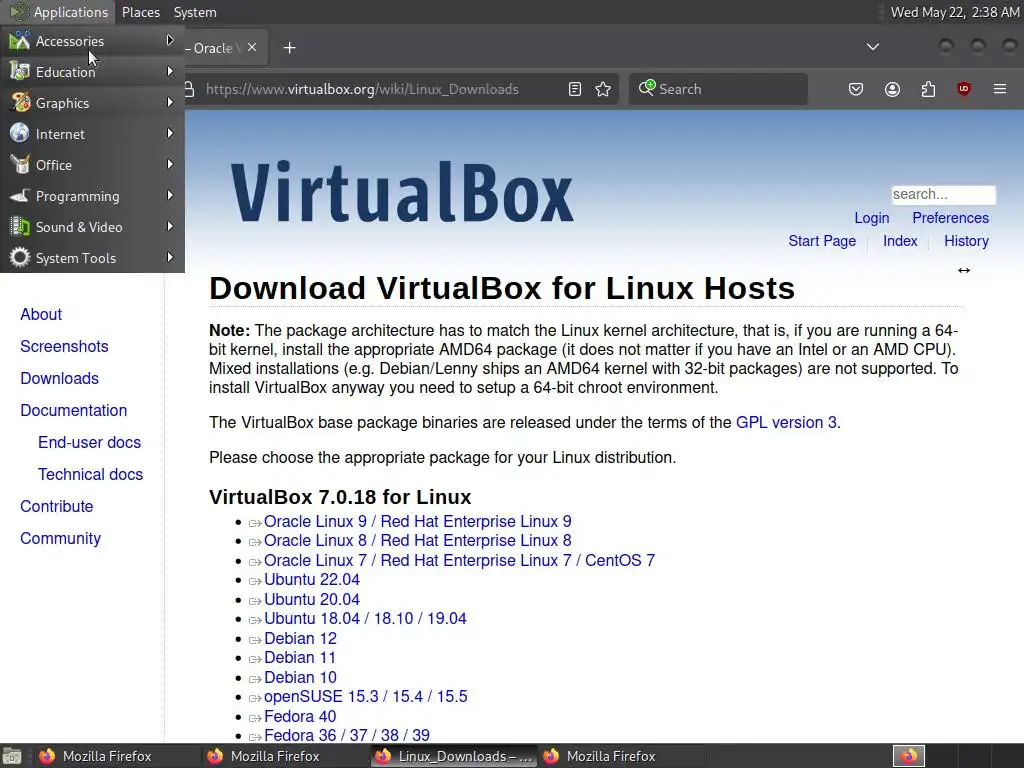Viewport: 1024px width, 768px height.
Task: Open the Extensions puzzle icon
Action: pyautogui.click(x=928, y=89)
